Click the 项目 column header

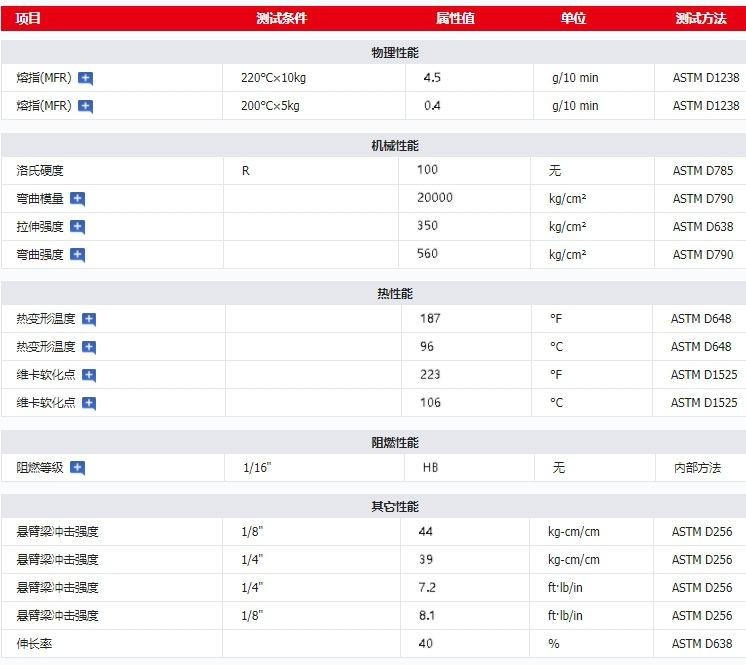[x=29, y=18]
